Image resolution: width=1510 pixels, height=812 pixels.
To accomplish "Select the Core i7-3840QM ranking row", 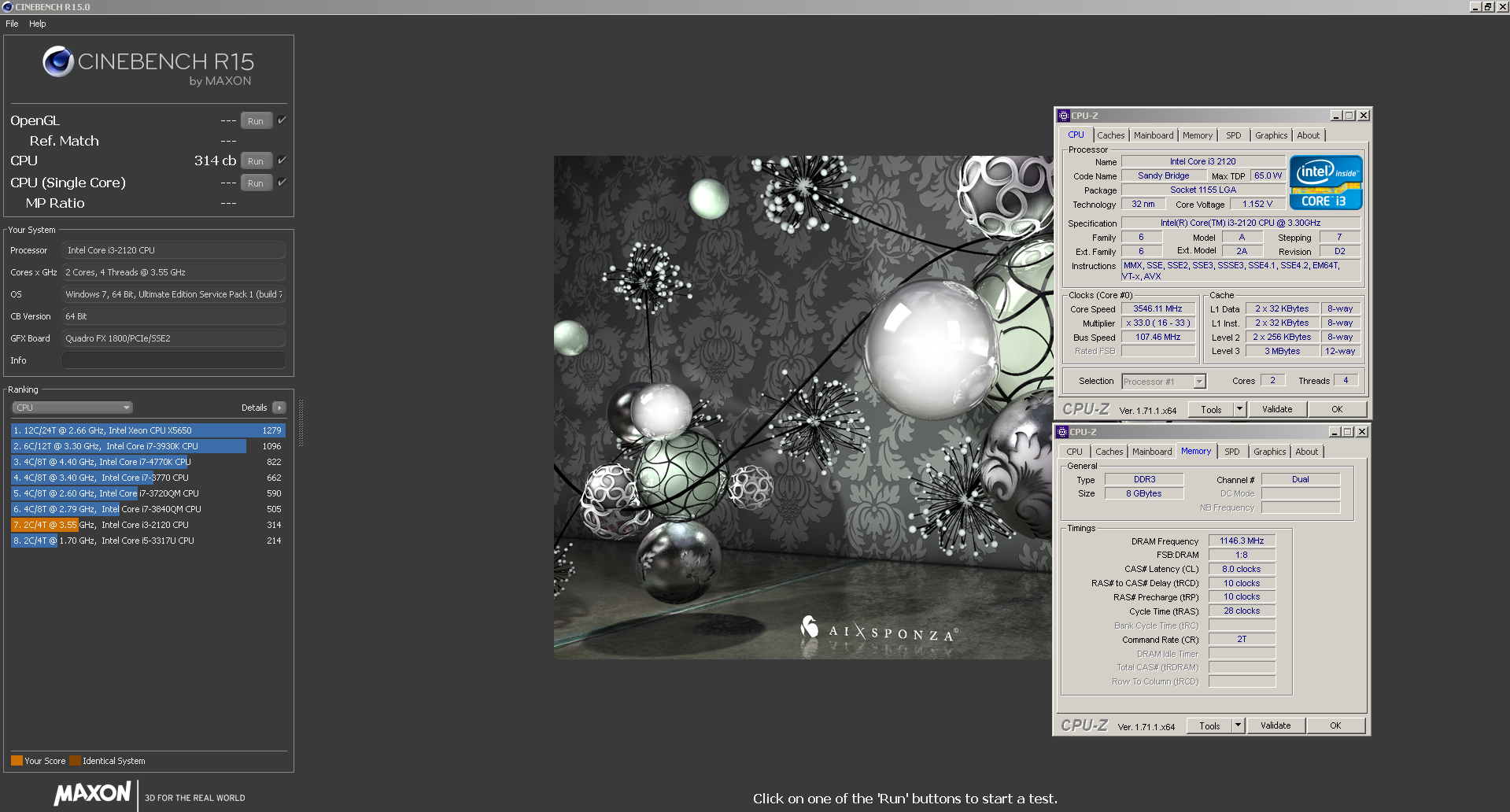I will (x=148, y=509).
